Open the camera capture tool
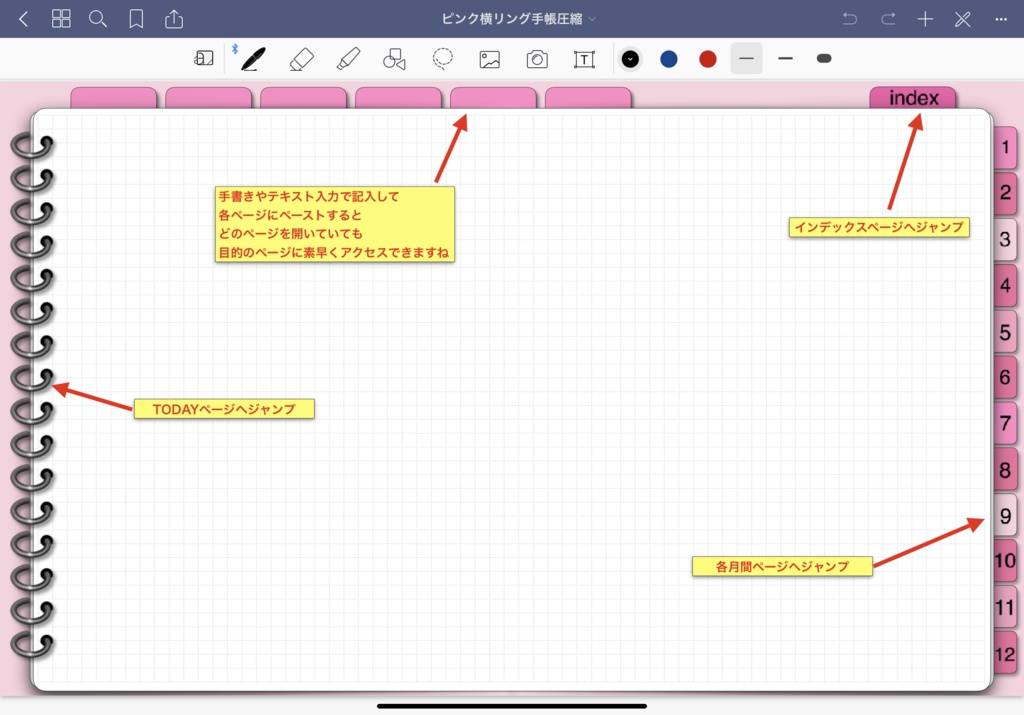Viewport: 1024px width, 715px height. pos(537,58)
